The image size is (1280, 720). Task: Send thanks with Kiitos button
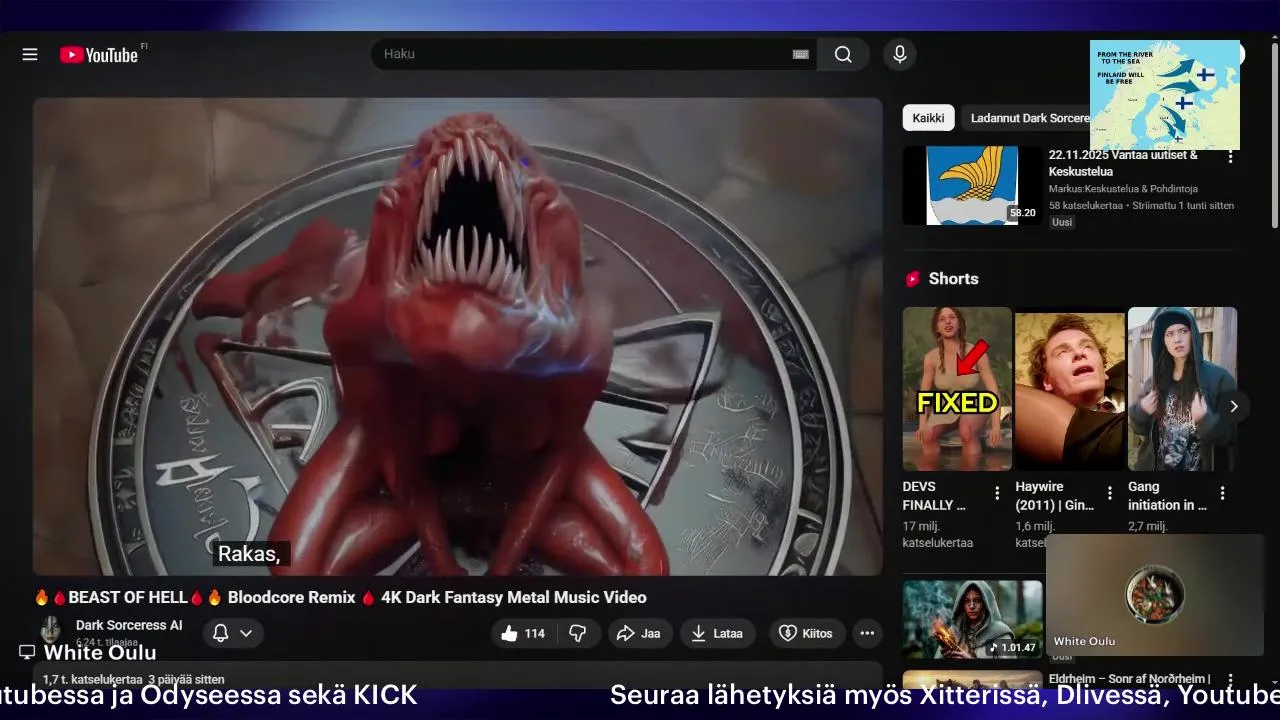[806, 633]
